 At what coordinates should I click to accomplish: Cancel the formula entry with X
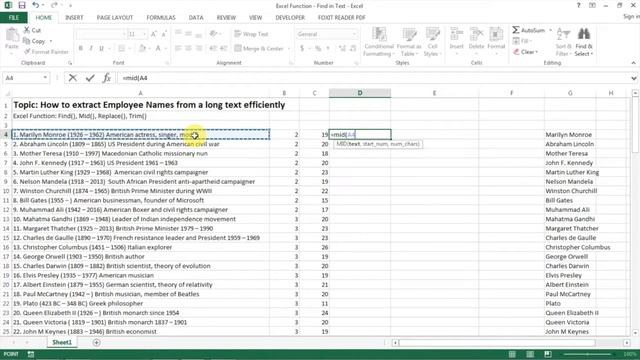pos(73,78)
